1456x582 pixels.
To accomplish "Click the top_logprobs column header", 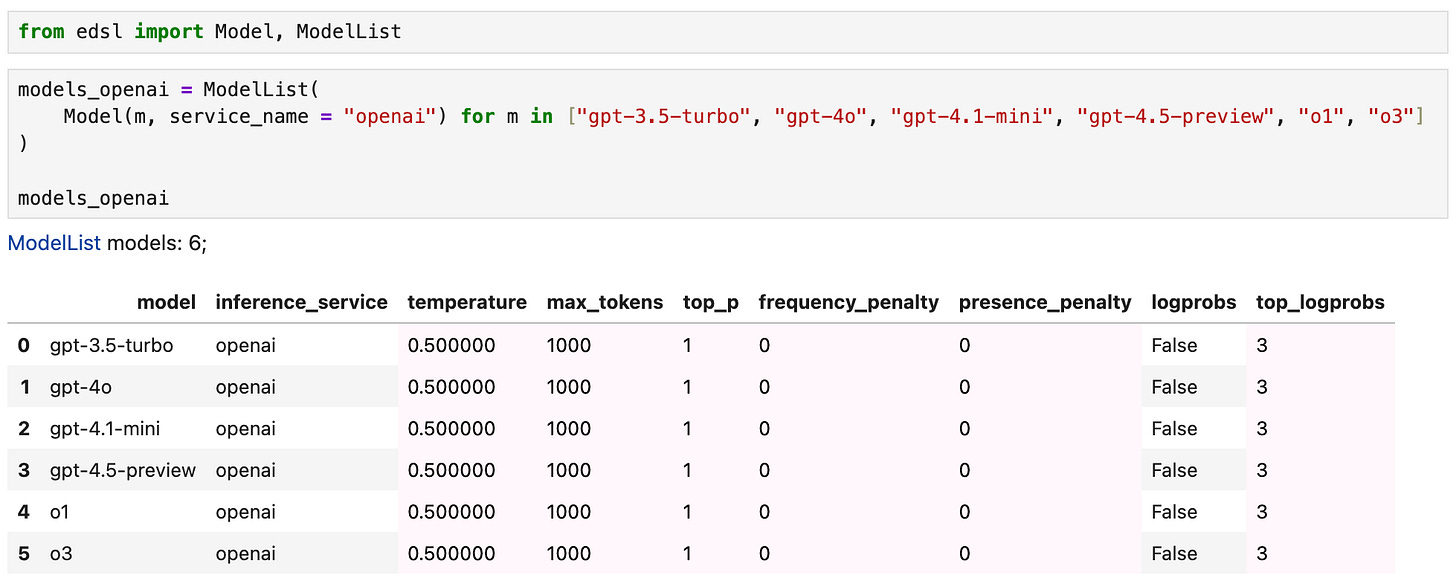I will click(x=1320, y=302).
